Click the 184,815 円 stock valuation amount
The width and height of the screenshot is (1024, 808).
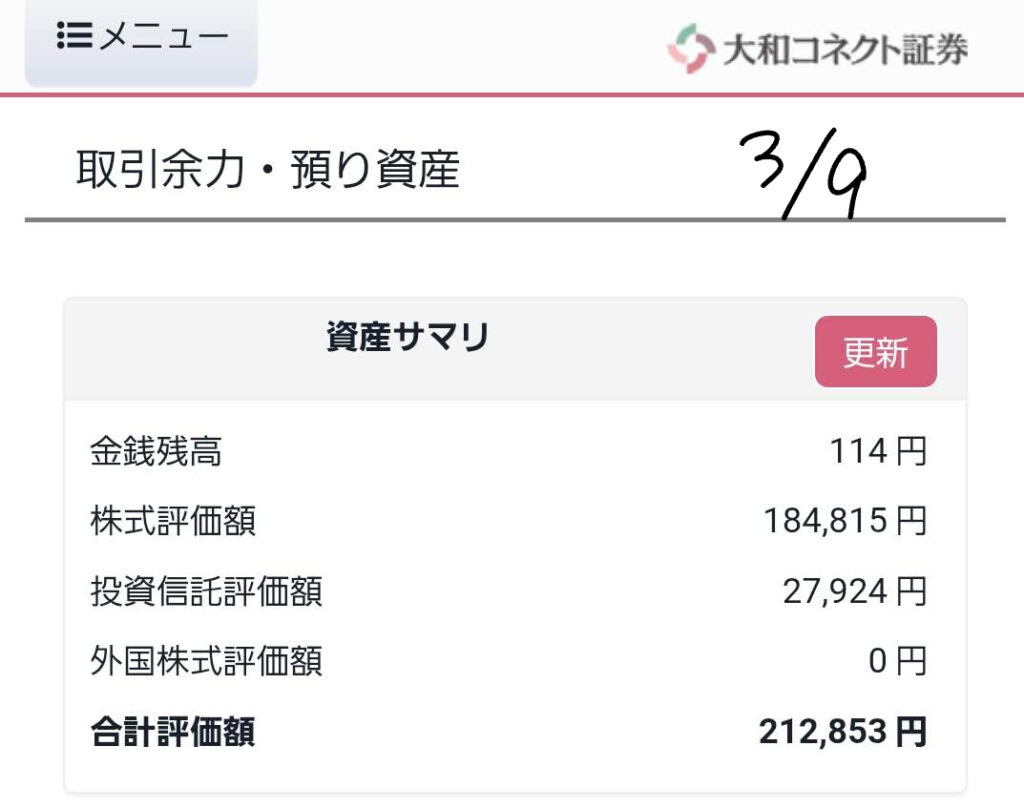tap(845, 521)
